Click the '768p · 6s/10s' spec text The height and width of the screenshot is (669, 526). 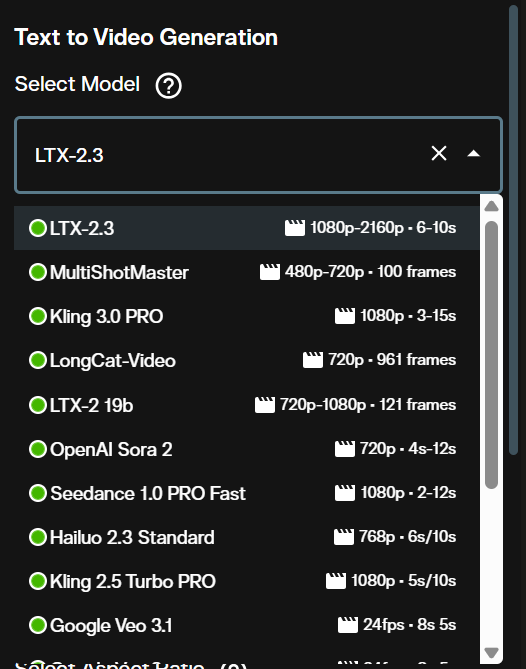[408, 536]
